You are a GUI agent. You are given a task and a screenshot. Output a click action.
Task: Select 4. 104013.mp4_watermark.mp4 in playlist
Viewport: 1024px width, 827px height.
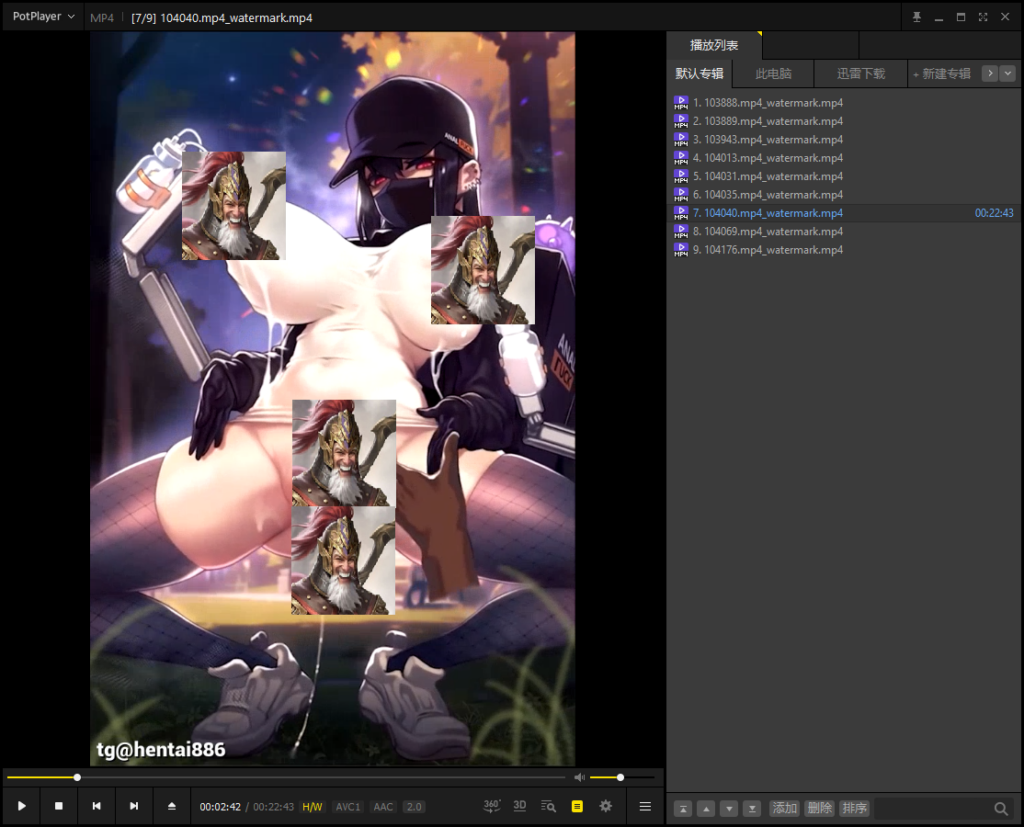pos(844,157)
